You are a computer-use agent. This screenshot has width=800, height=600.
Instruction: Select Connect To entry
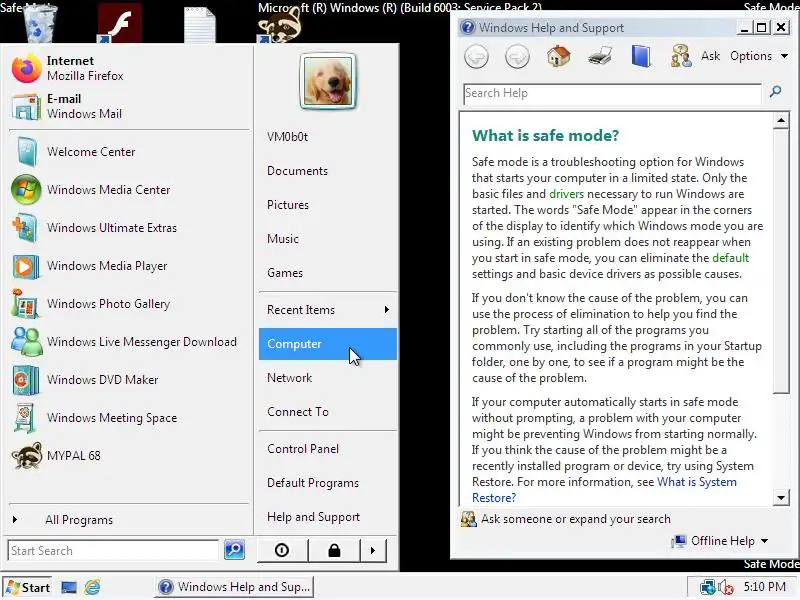click(x=328, y=412)
